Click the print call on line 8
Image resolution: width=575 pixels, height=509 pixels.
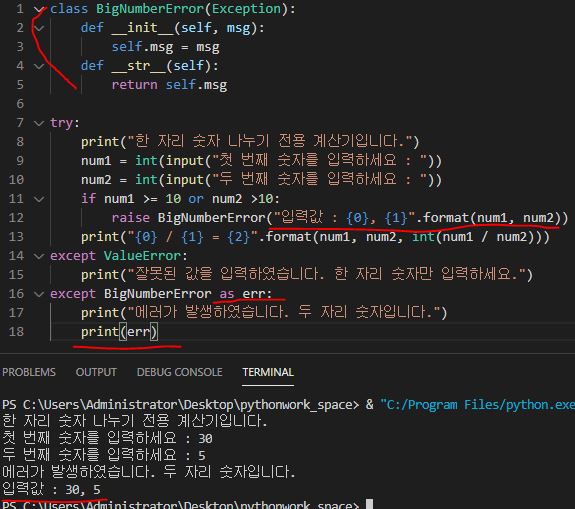point(100,142)
